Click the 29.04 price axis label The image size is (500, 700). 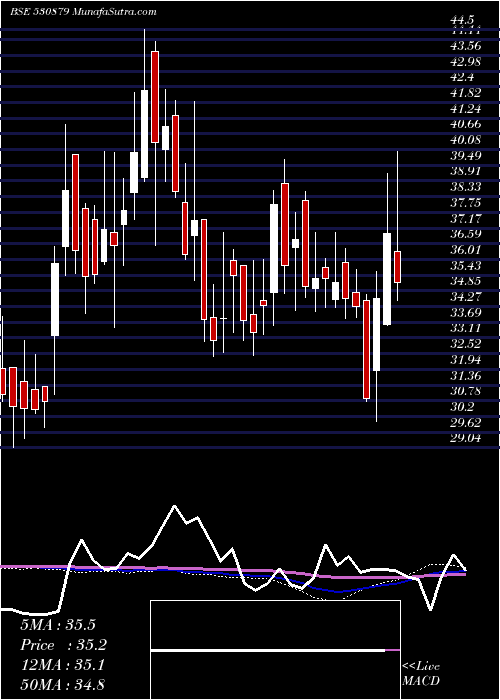(465, 438)
